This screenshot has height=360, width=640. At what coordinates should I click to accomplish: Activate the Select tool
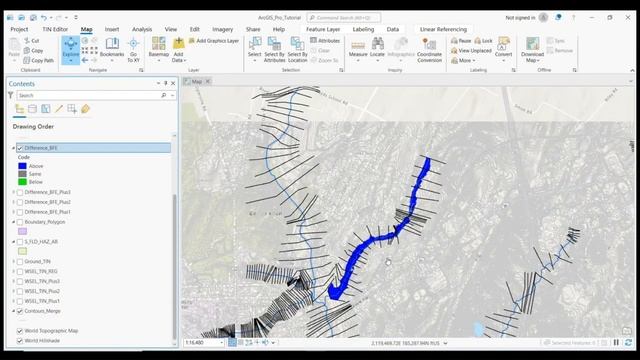pyautogui.click(x=255, y=50)
